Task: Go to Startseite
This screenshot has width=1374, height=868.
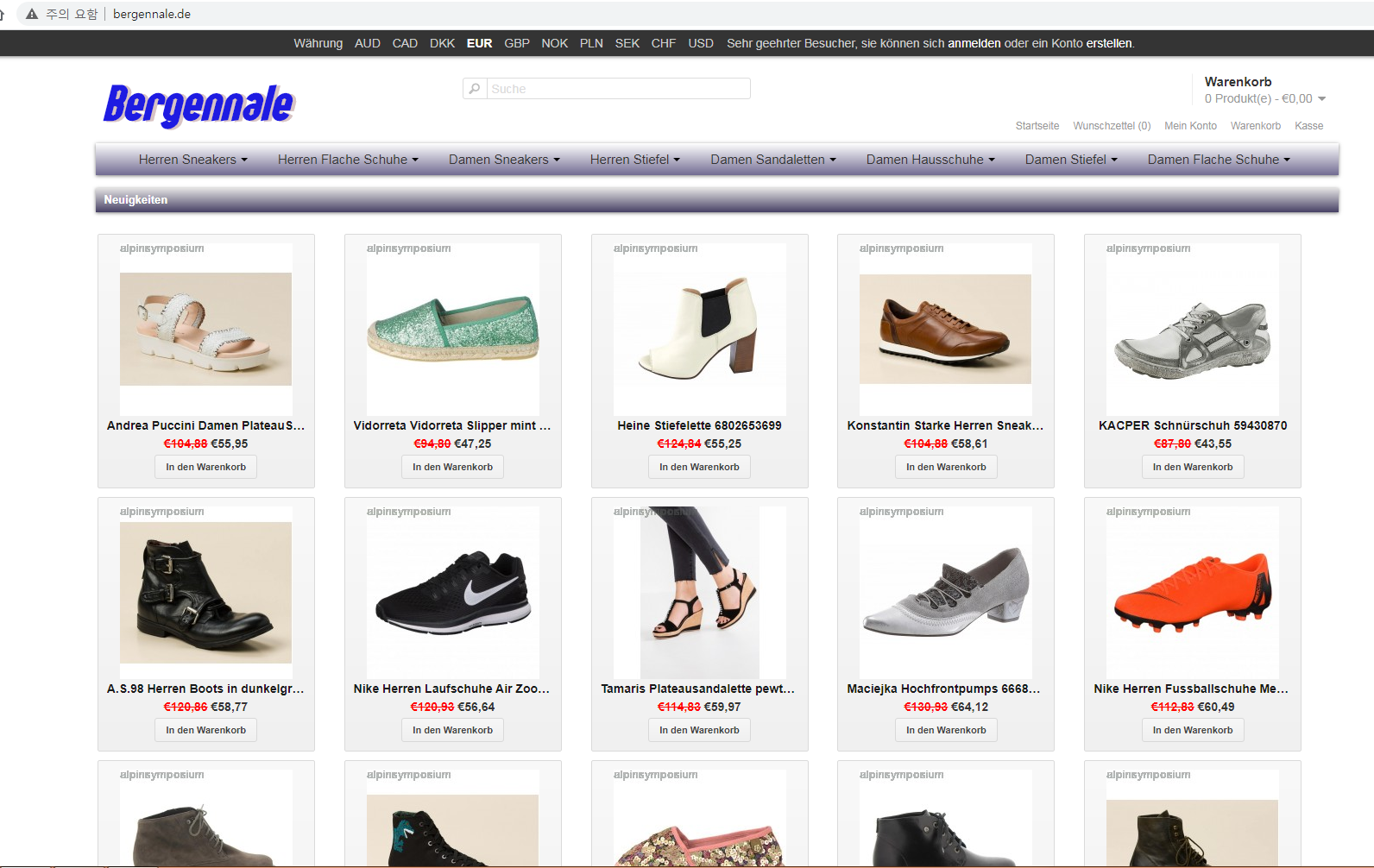Action: 1037,126
